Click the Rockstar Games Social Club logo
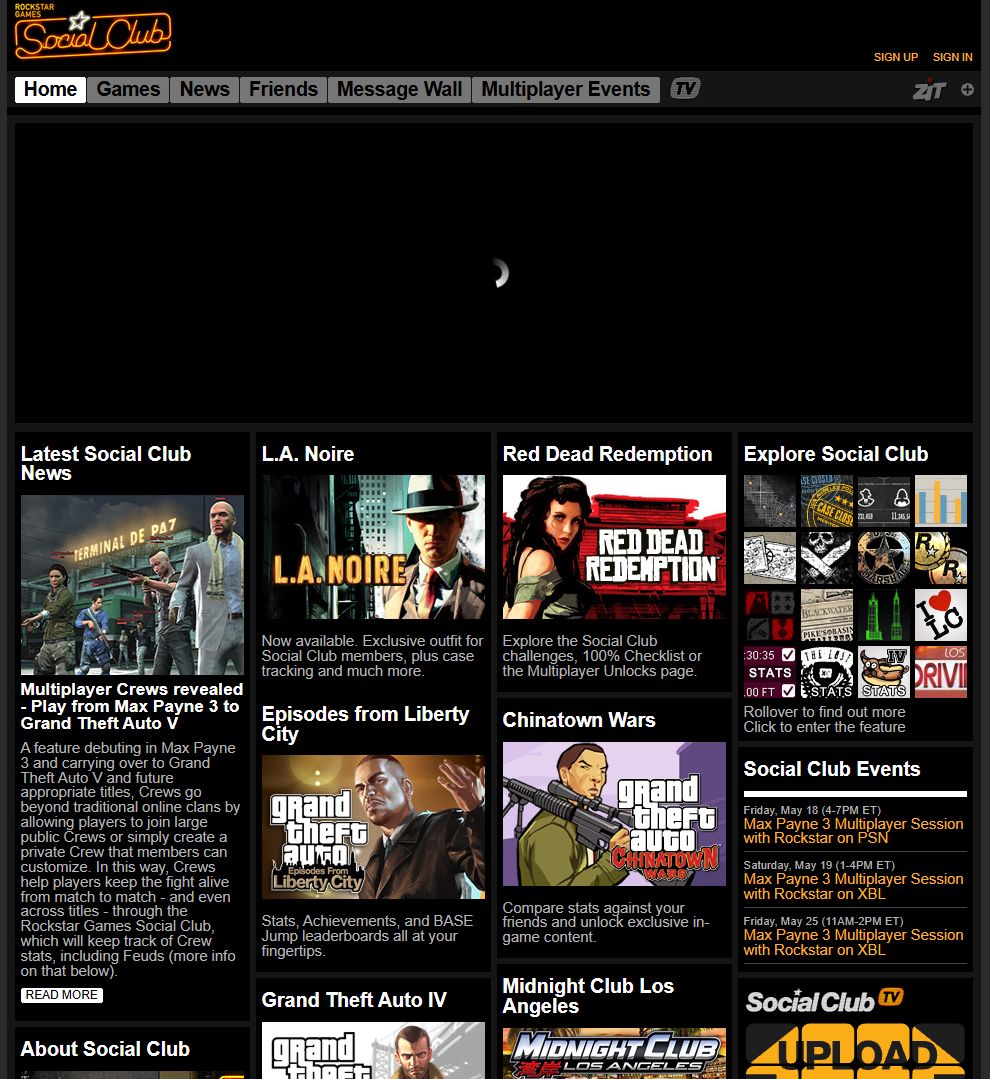Viewport: 990px width, 1079px height. coord(92,31)
